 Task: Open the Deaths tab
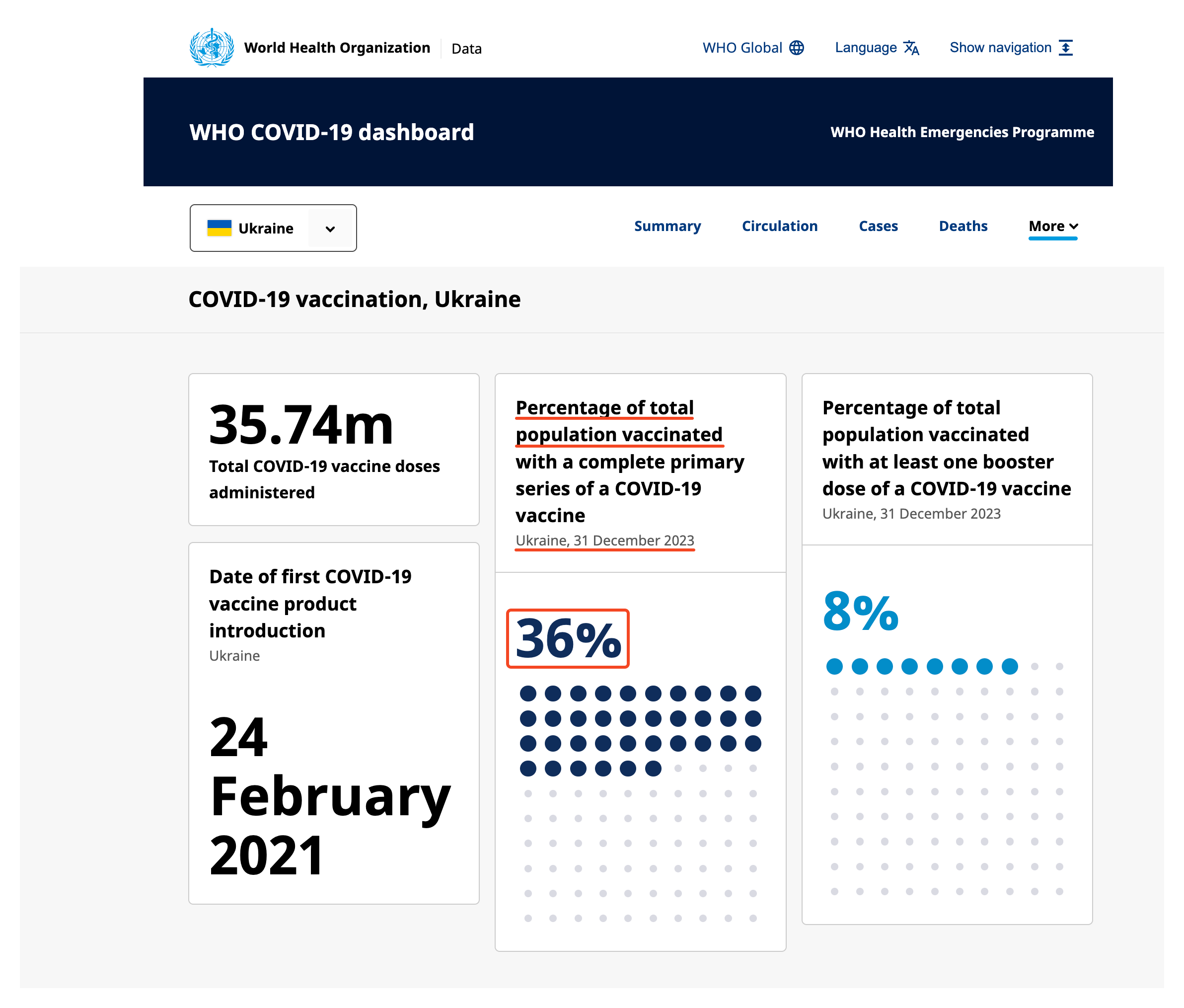(x=963, y=226)
